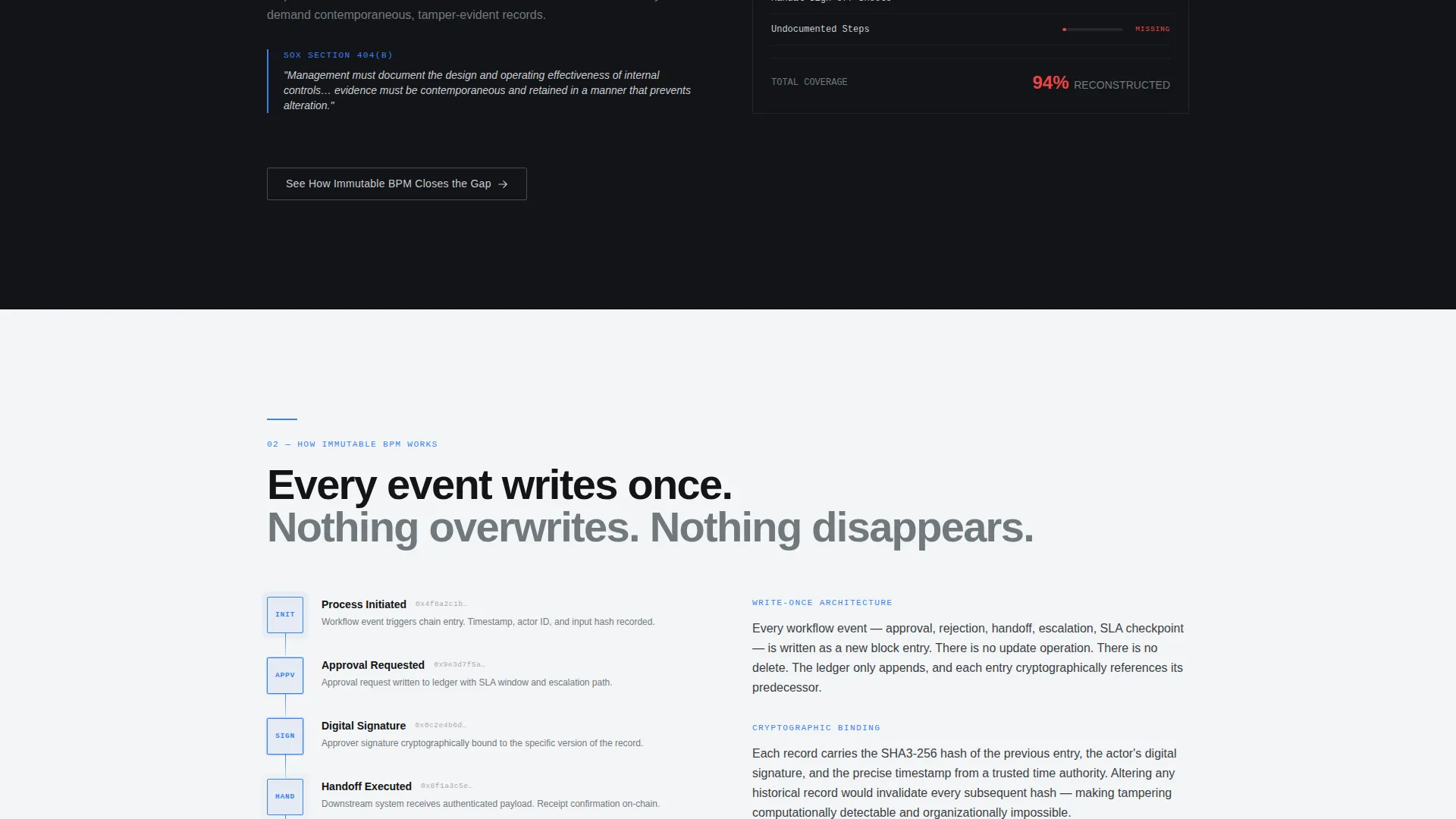Click the 'Undocumented Steps' coverage bar

pos(1093,30)
